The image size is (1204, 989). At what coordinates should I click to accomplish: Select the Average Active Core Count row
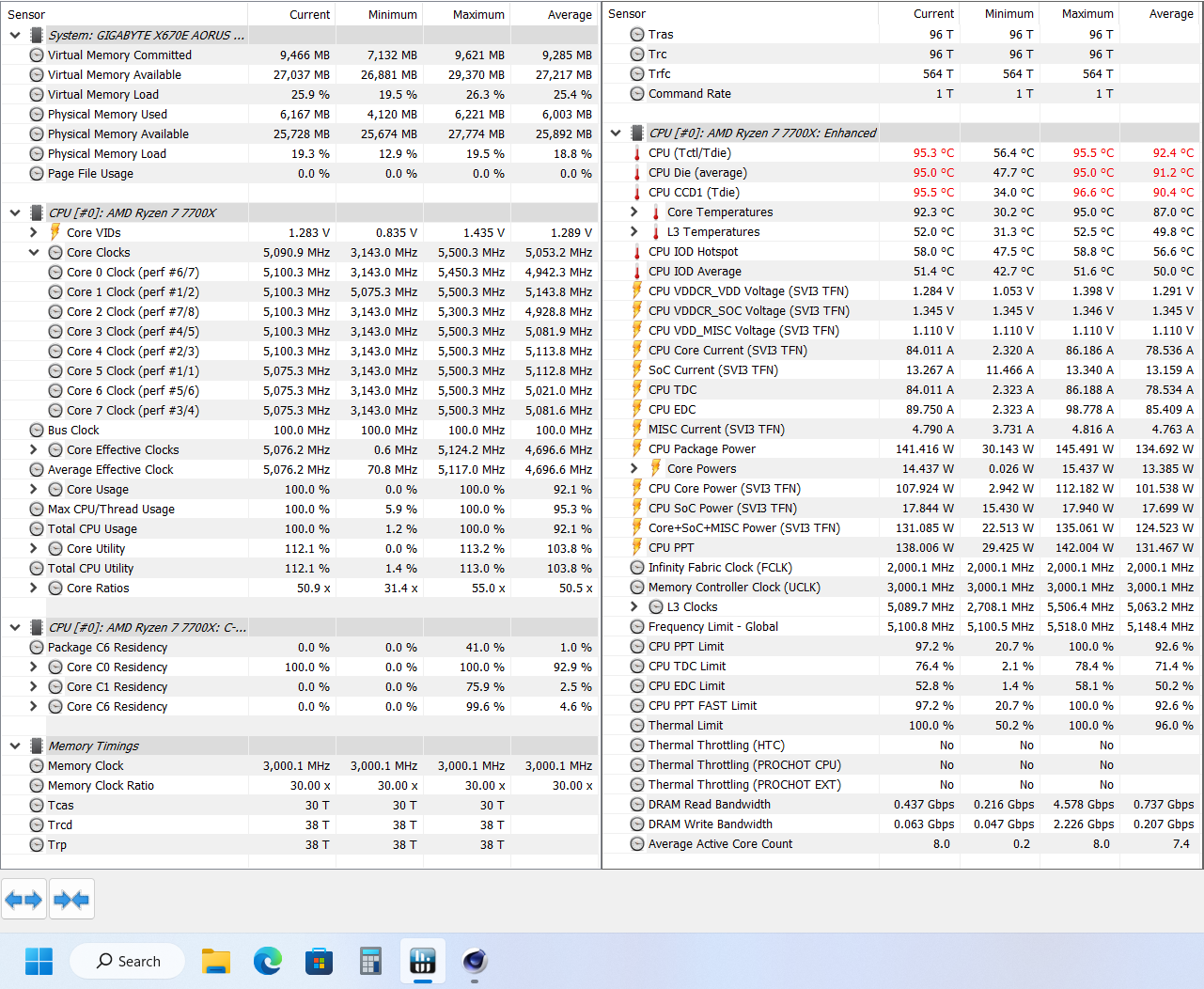902,844
